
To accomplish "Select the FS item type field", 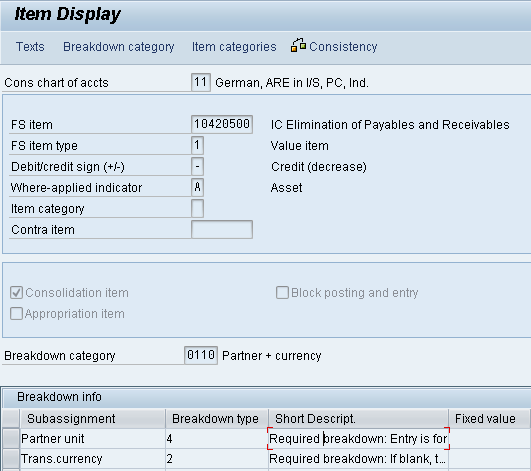I will [197, 145].
